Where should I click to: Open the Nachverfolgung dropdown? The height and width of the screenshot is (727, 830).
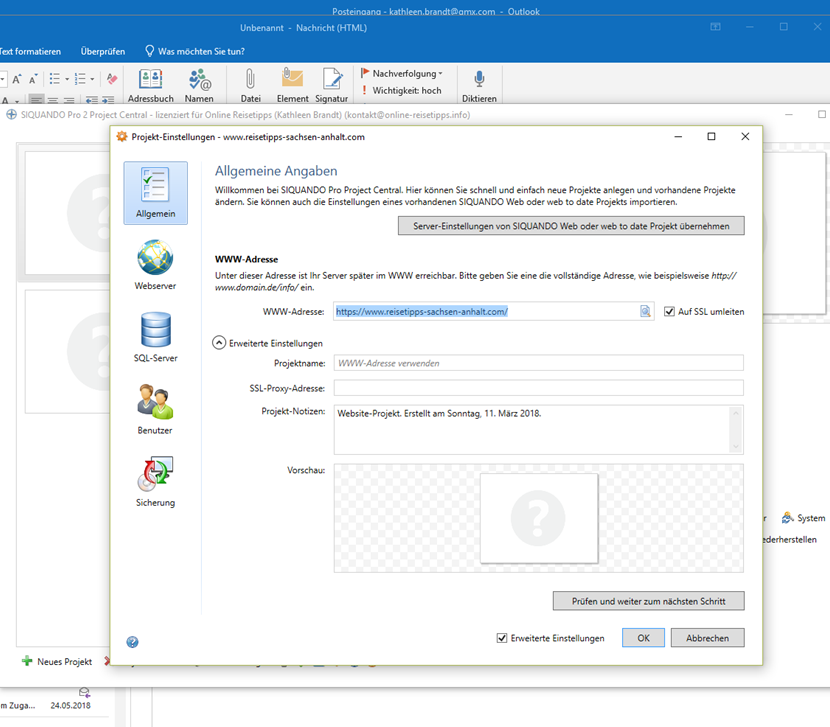pyautogui.click(x=402, y=73)
